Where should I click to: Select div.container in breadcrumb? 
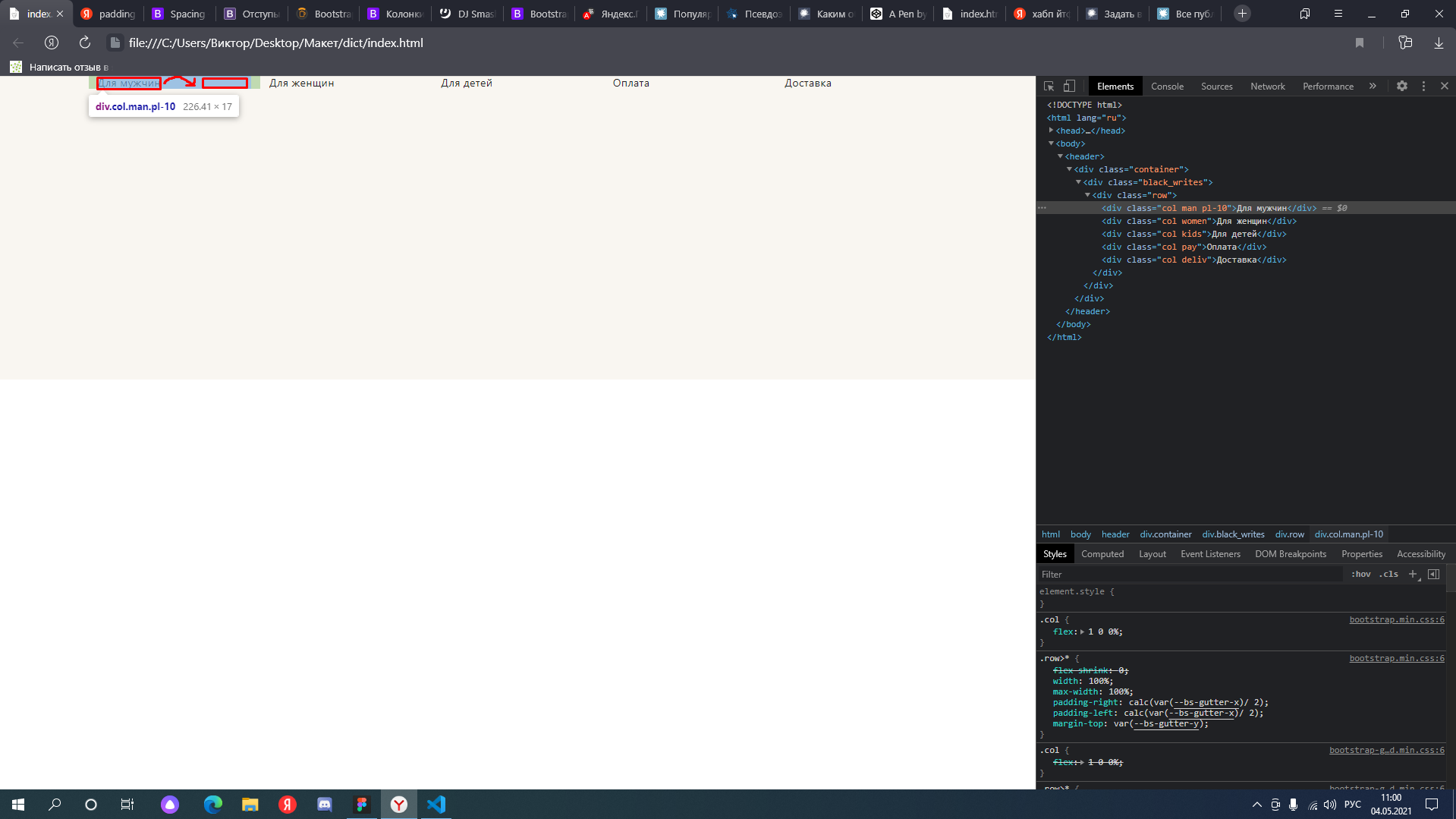1165,534
